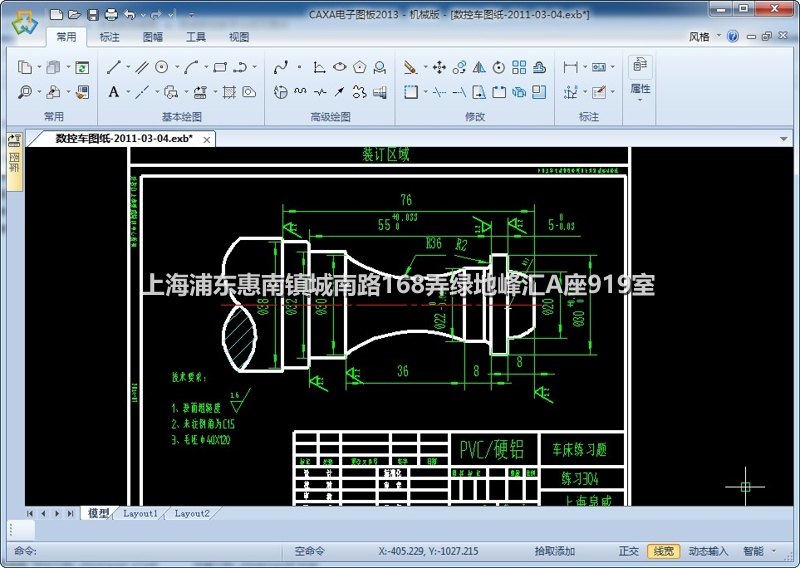This screenshot has height=568, width=800.
Task: Select the Polygon tool
Action: coord(360,67)
